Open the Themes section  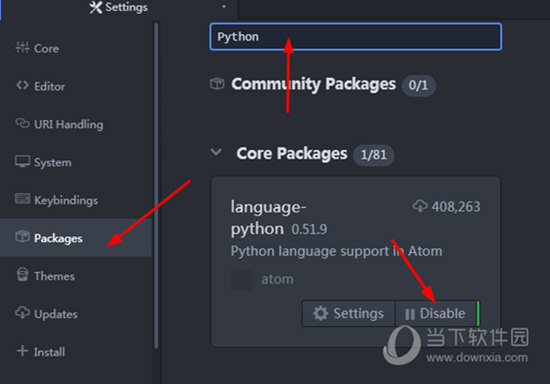[x=75, y=276]
